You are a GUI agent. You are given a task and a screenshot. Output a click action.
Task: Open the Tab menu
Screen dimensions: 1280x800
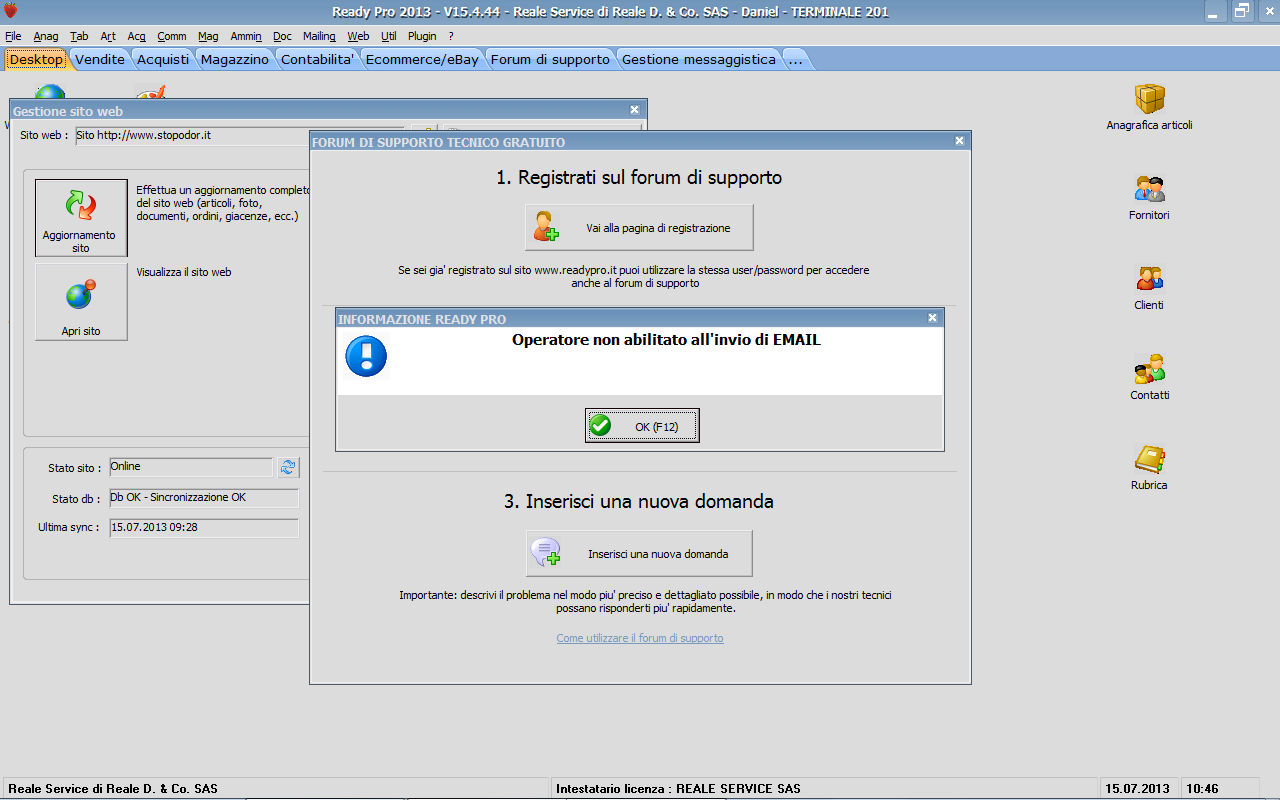79,36
